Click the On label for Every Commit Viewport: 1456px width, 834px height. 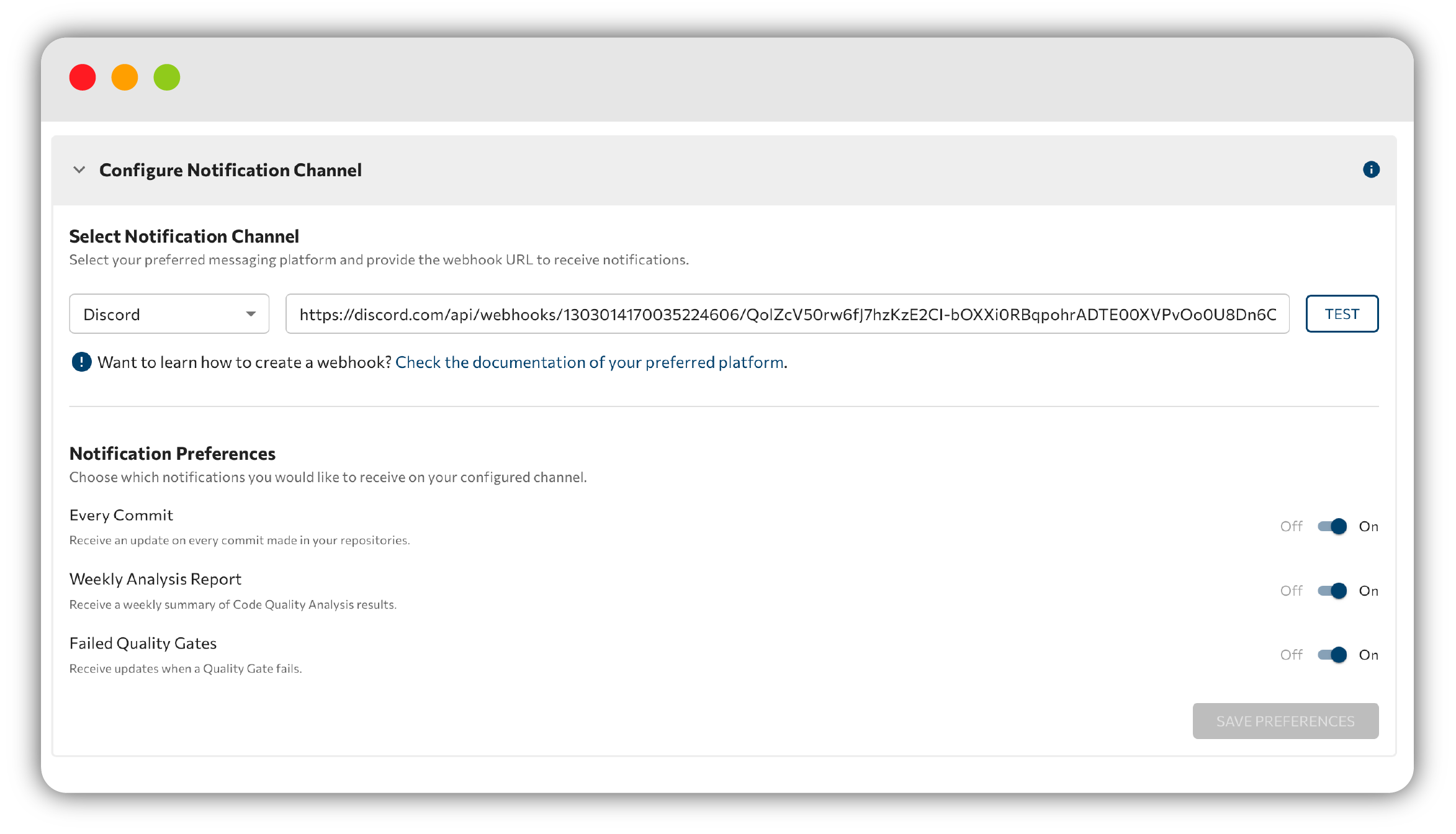click(x=1368, y=526)
